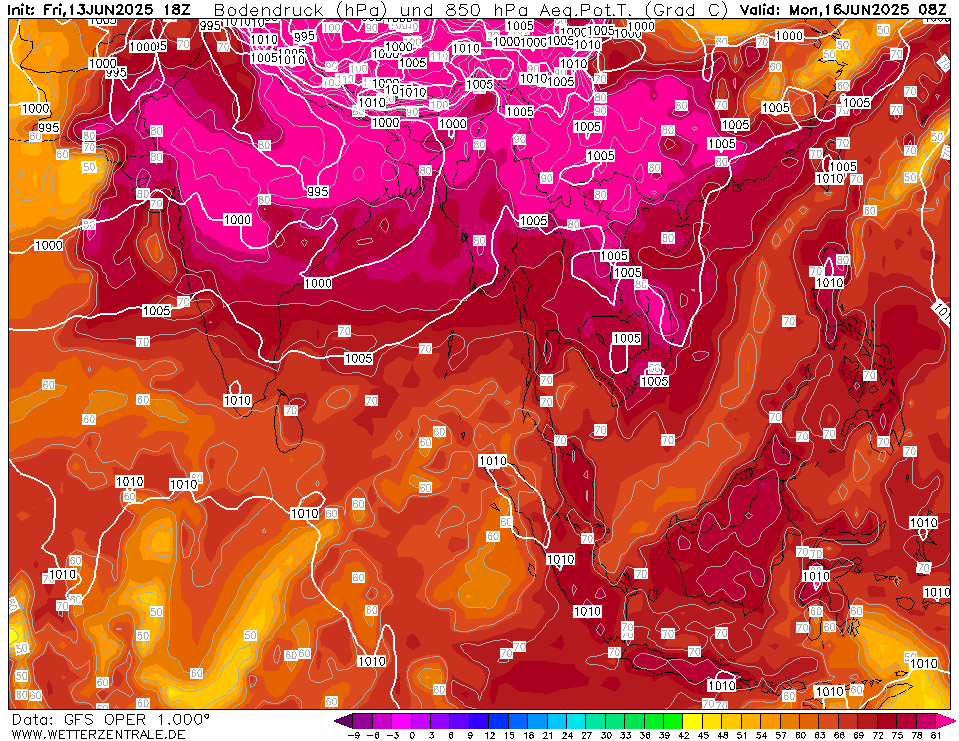Viewport: 959px width, 741px height.
Task: Click the '12' value on the color legend
Action: [x=490, y=735]
